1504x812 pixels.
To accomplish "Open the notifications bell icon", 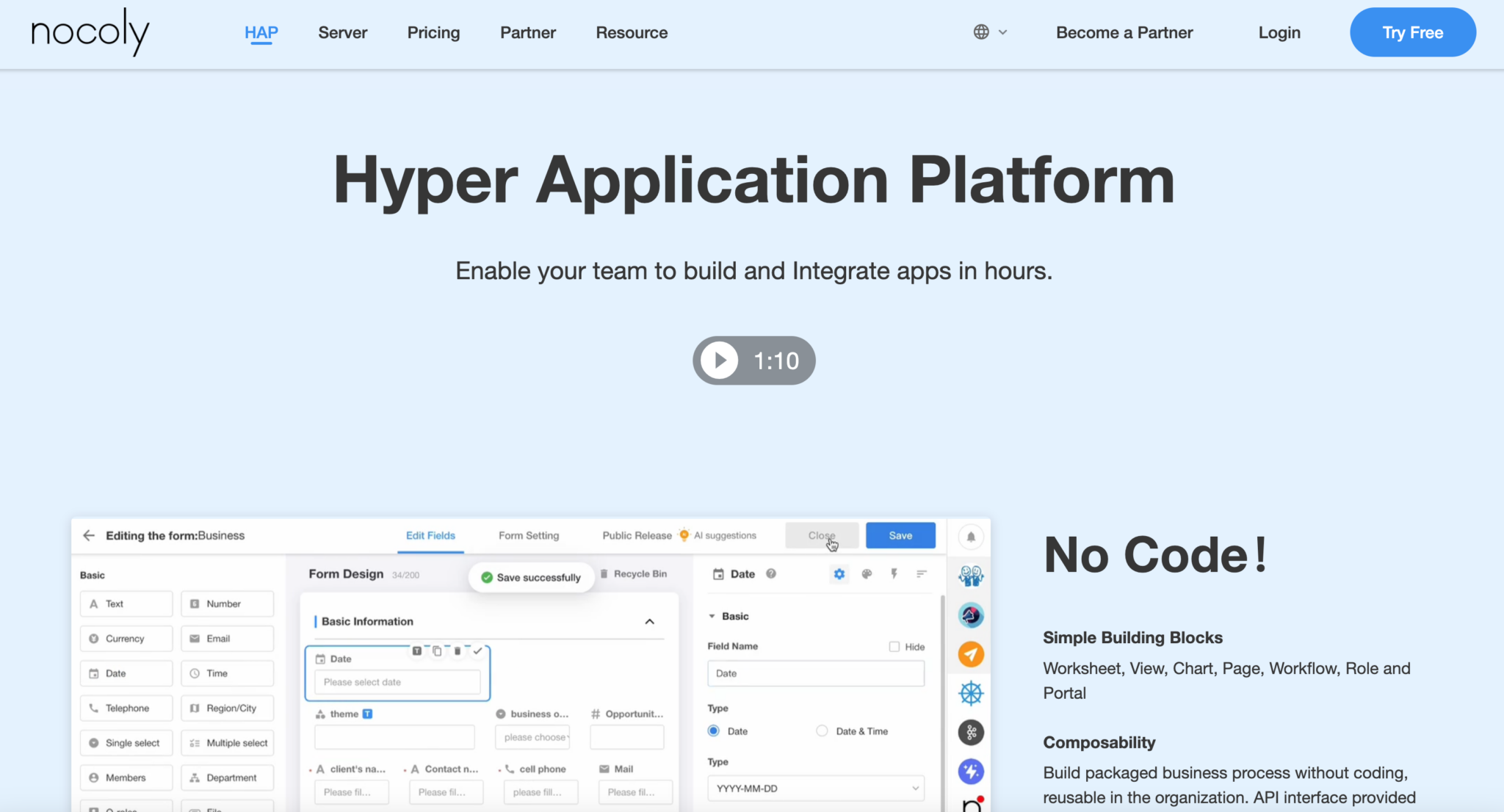I will (970, 537).
